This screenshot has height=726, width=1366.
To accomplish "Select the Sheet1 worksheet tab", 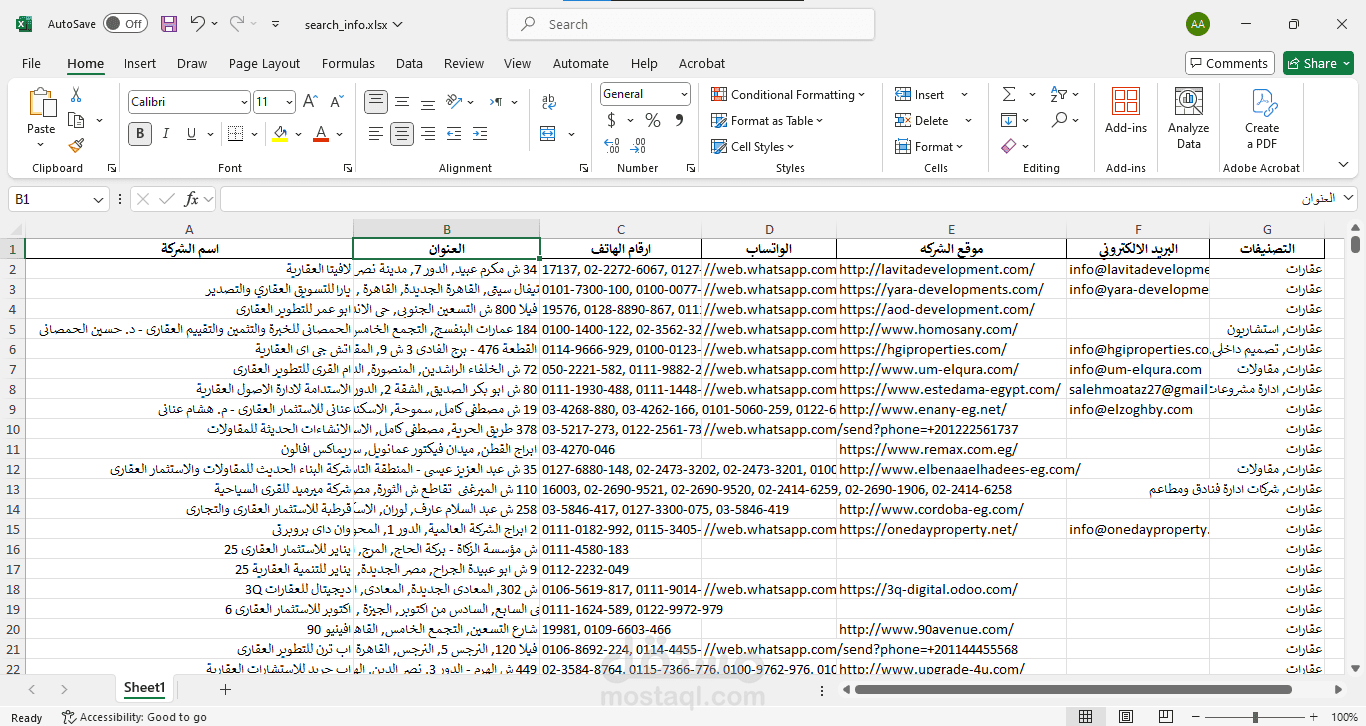I will tap(144, 688).
